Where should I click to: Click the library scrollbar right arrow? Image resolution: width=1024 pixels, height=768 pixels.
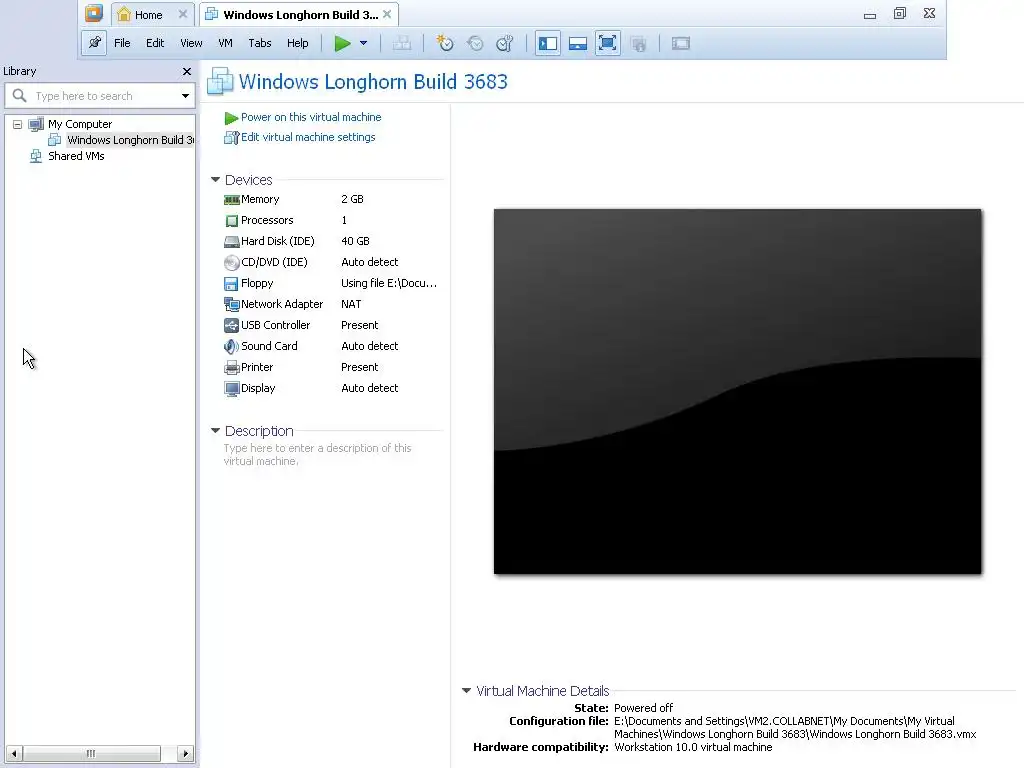coord(185,754)
